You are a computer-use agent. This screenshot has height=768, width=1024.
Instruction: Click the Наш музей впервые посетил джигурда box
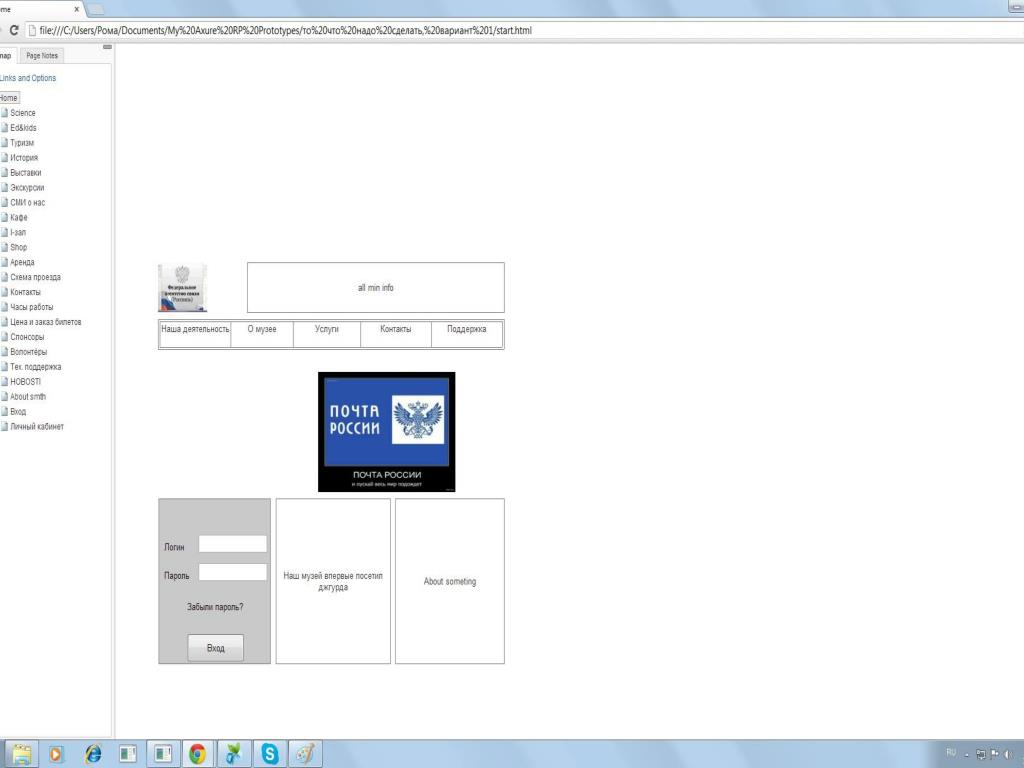click(333, 581)
